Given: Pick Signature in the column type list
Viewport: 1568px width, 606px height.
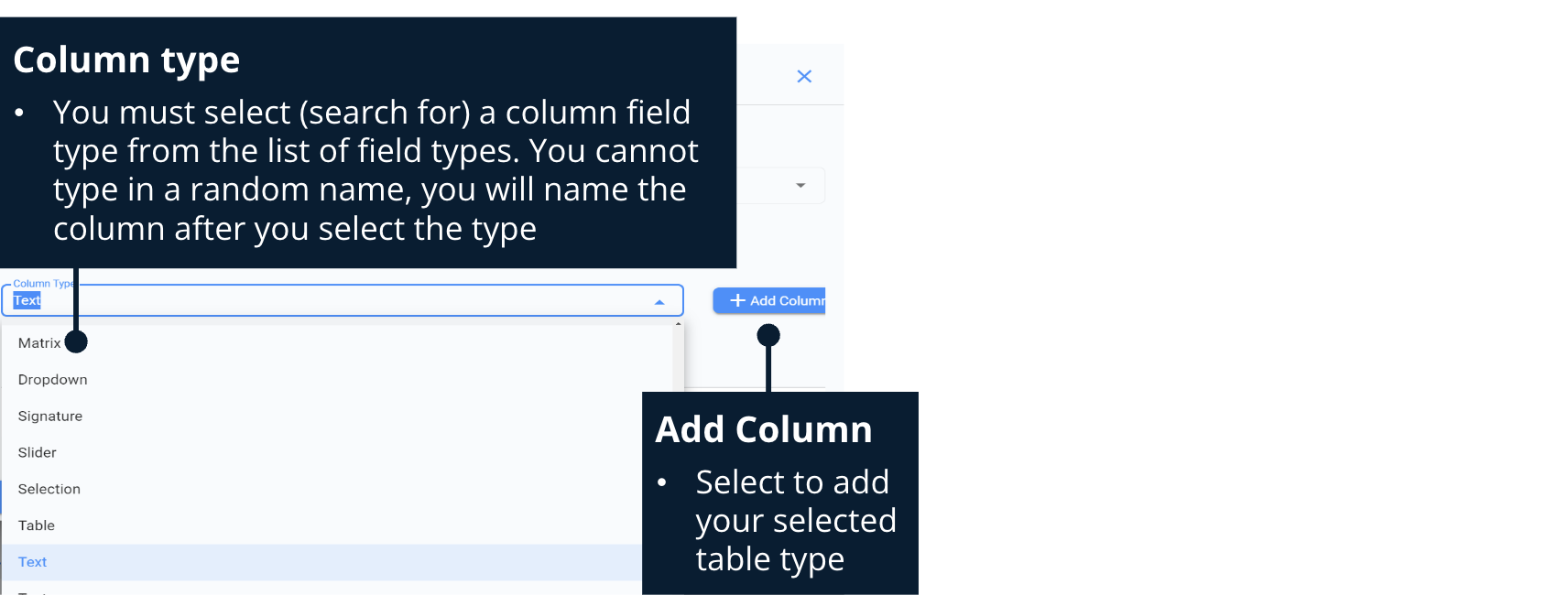Looking at the screenshot, I should (50, 417).
